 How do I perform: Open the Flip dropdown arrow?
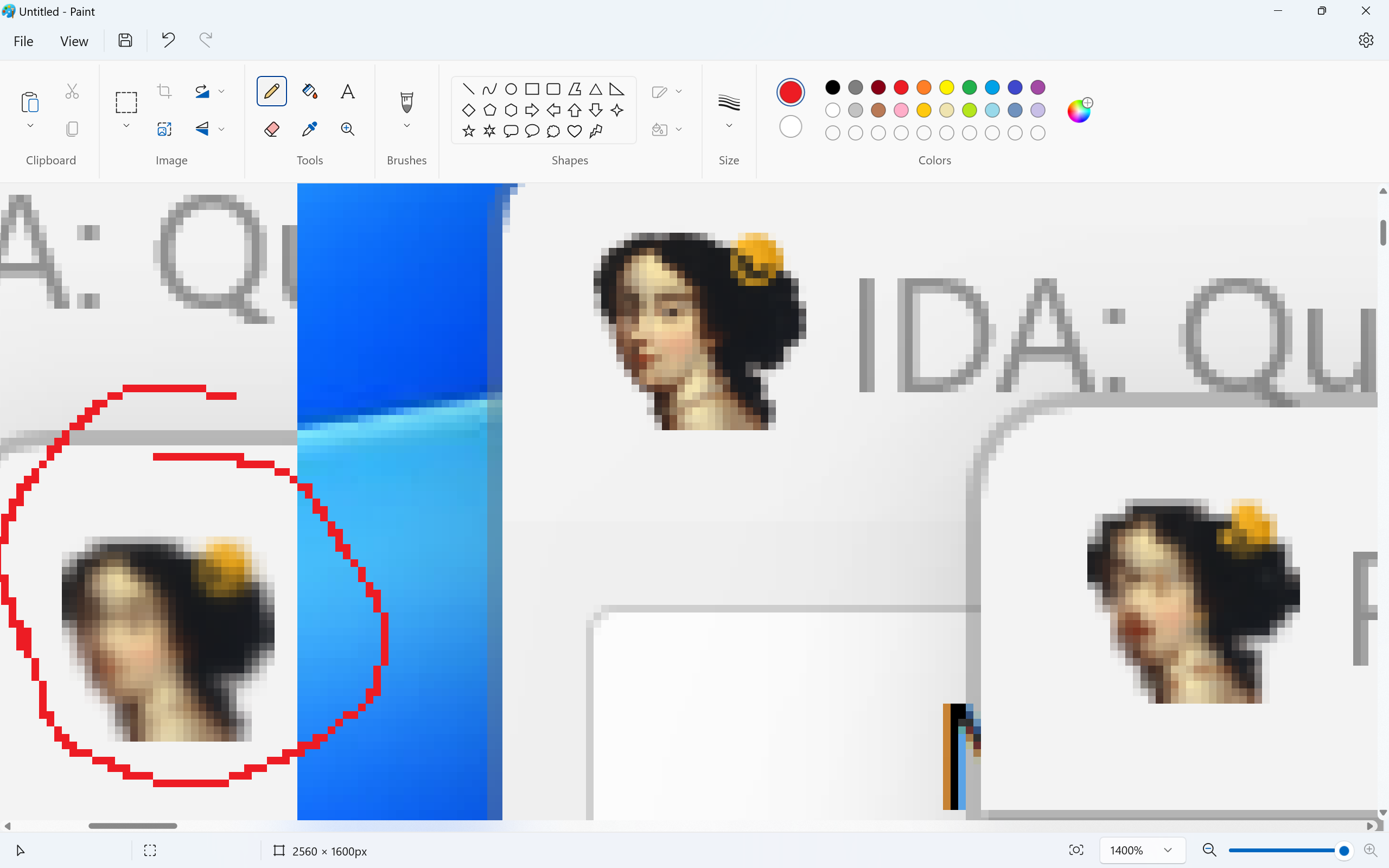tap(221, 129)
